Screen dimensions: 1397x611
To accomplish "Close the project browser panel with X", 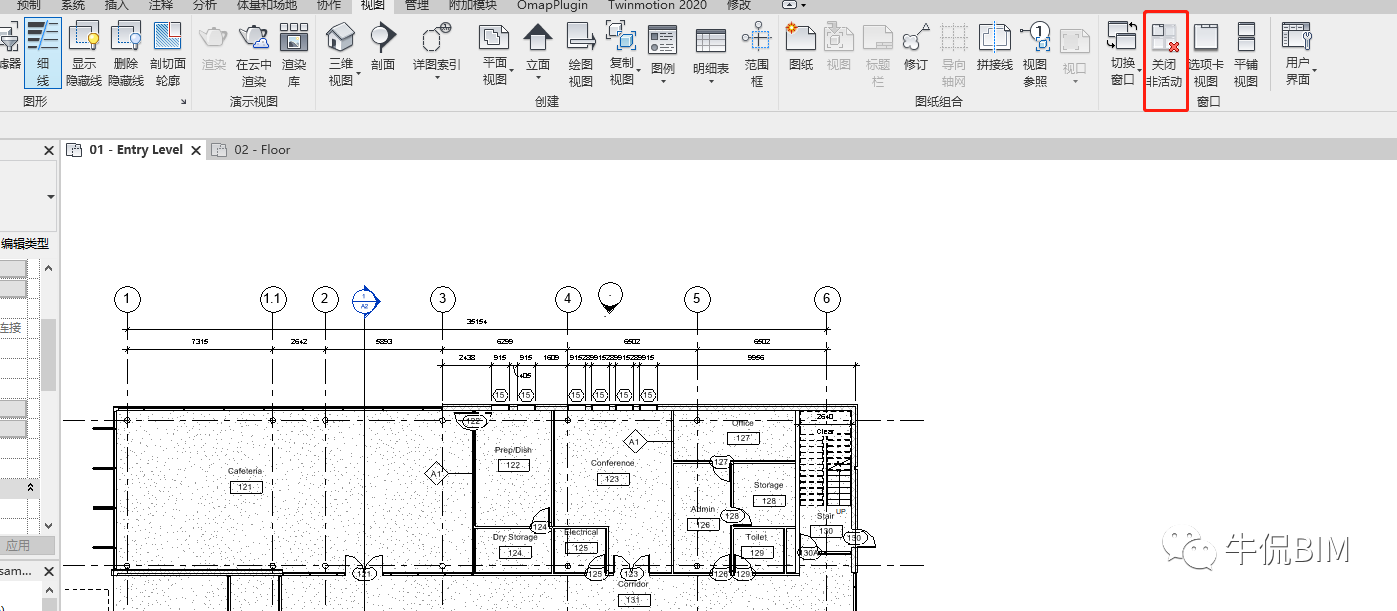I will click(x=49, y=570).
